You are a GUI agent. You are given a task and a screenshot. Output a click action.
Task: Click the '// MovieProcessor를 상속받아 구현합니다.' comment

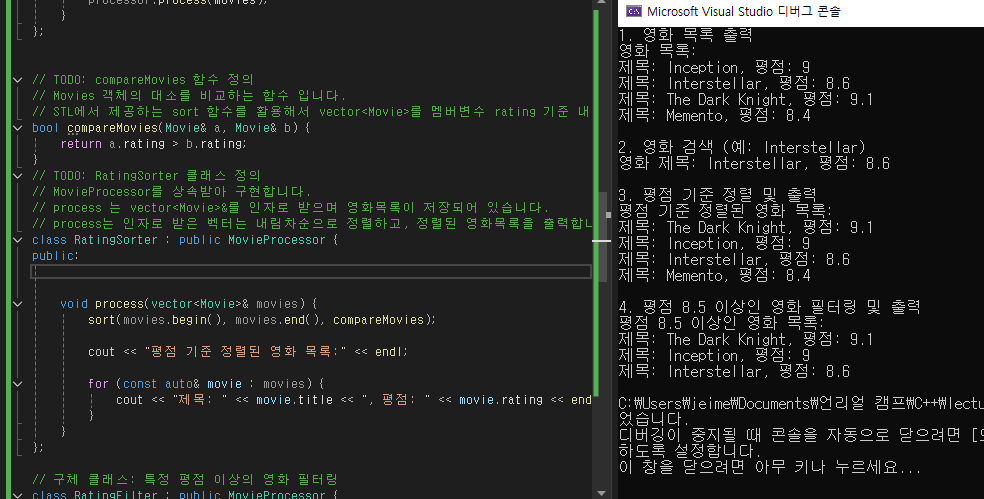click(171, 191)
